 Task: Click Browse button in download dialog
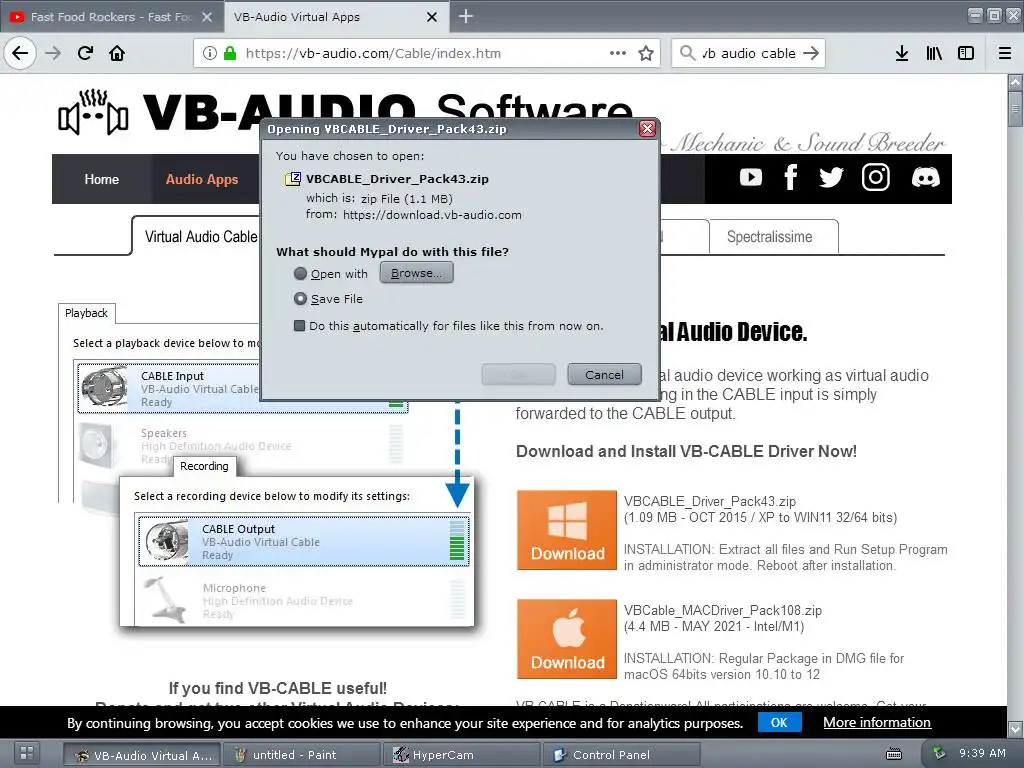(417, 273)
